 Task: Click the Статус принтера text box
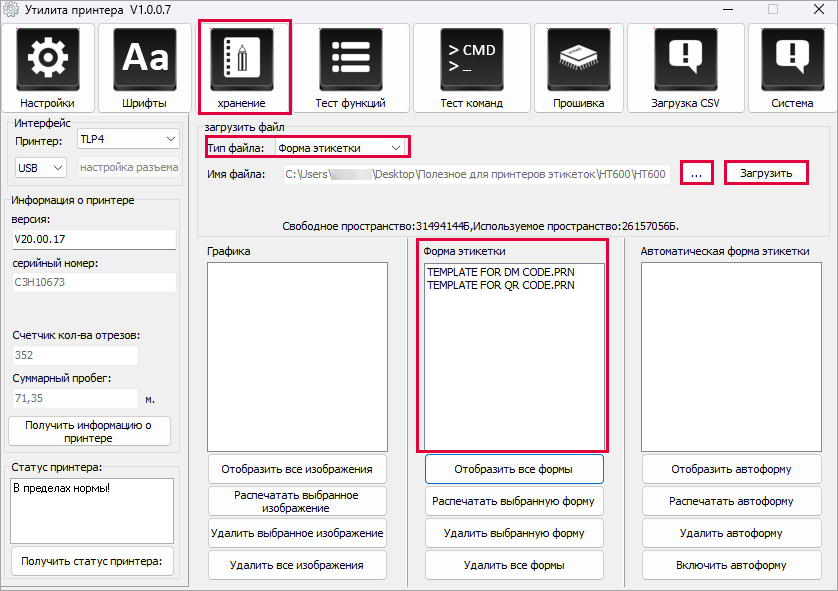(92, 511)
